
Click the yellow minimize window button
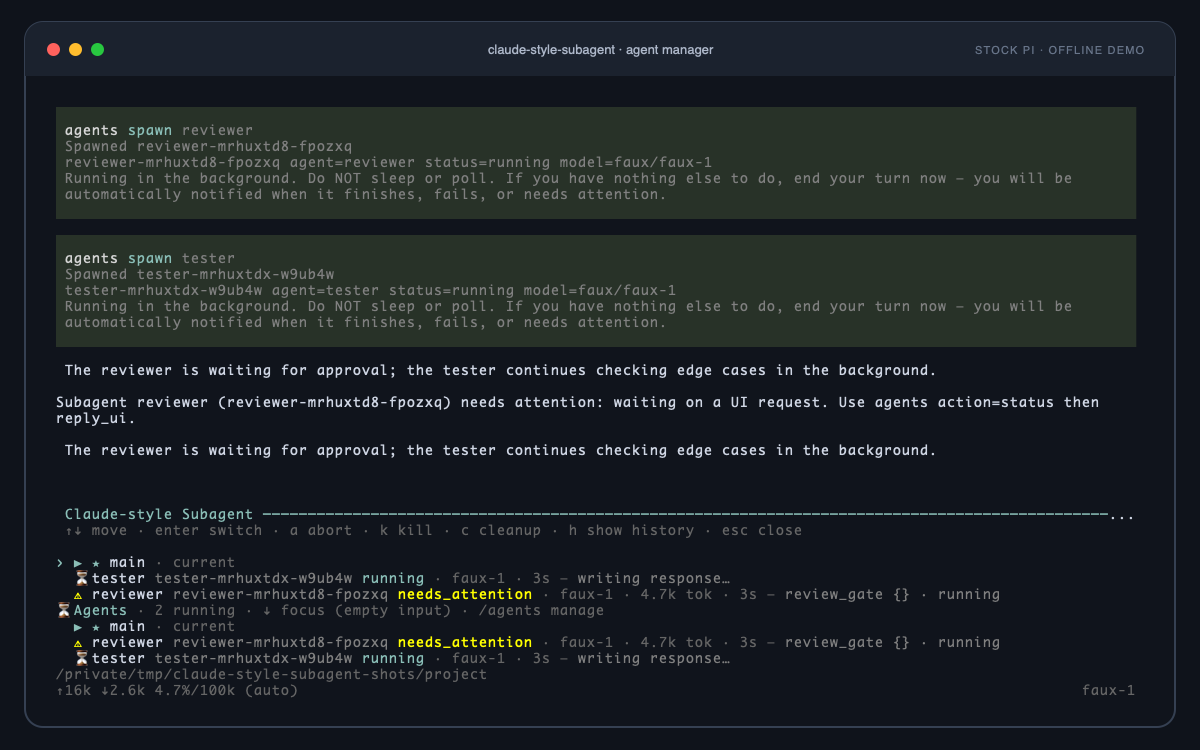click(x=75, y=49)
